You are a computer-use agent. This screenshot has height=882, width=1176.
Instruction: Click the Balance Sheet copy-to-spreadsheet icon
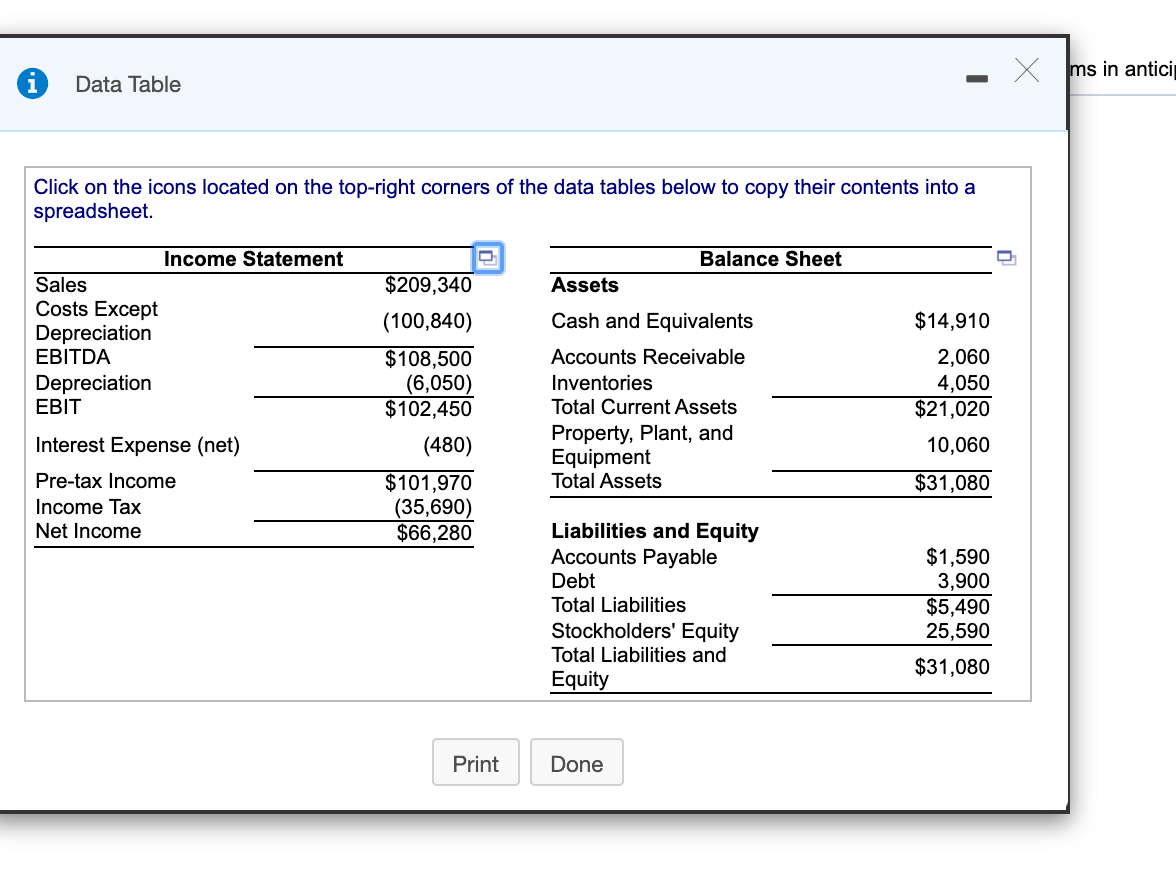pos(1005,258)
